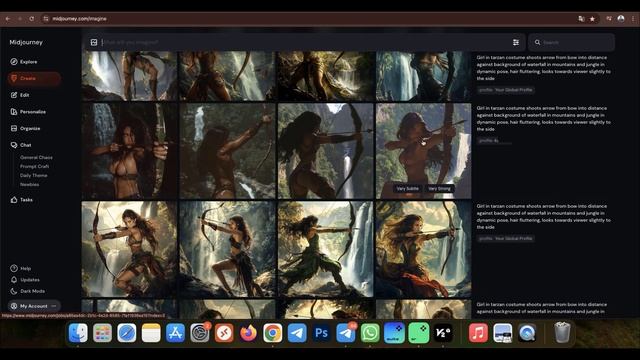Open the My Account menu
640x360 pixels.
coord(34,306)
